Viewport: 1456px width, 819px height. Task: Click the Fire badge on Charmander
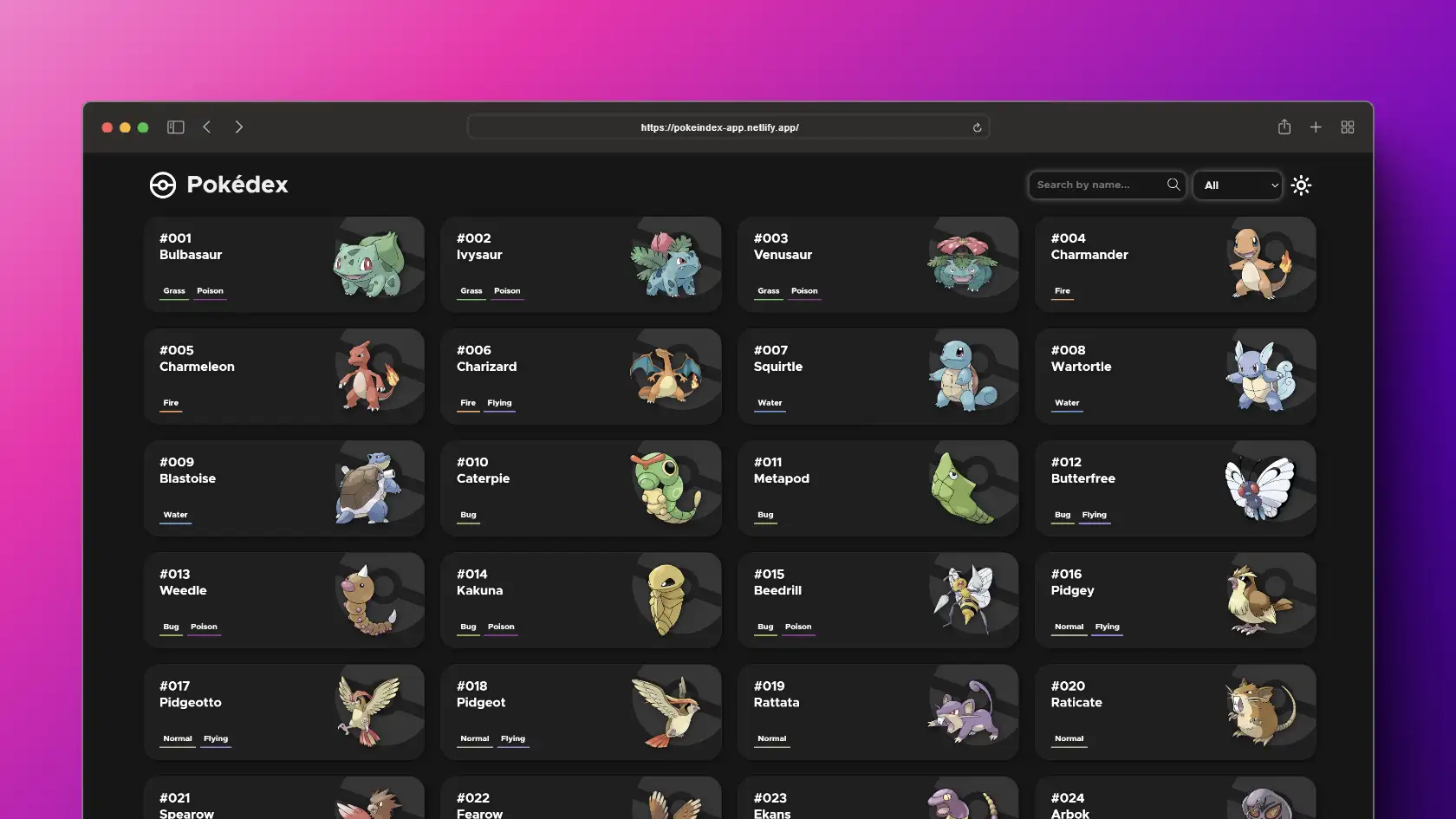(1061, 291)
